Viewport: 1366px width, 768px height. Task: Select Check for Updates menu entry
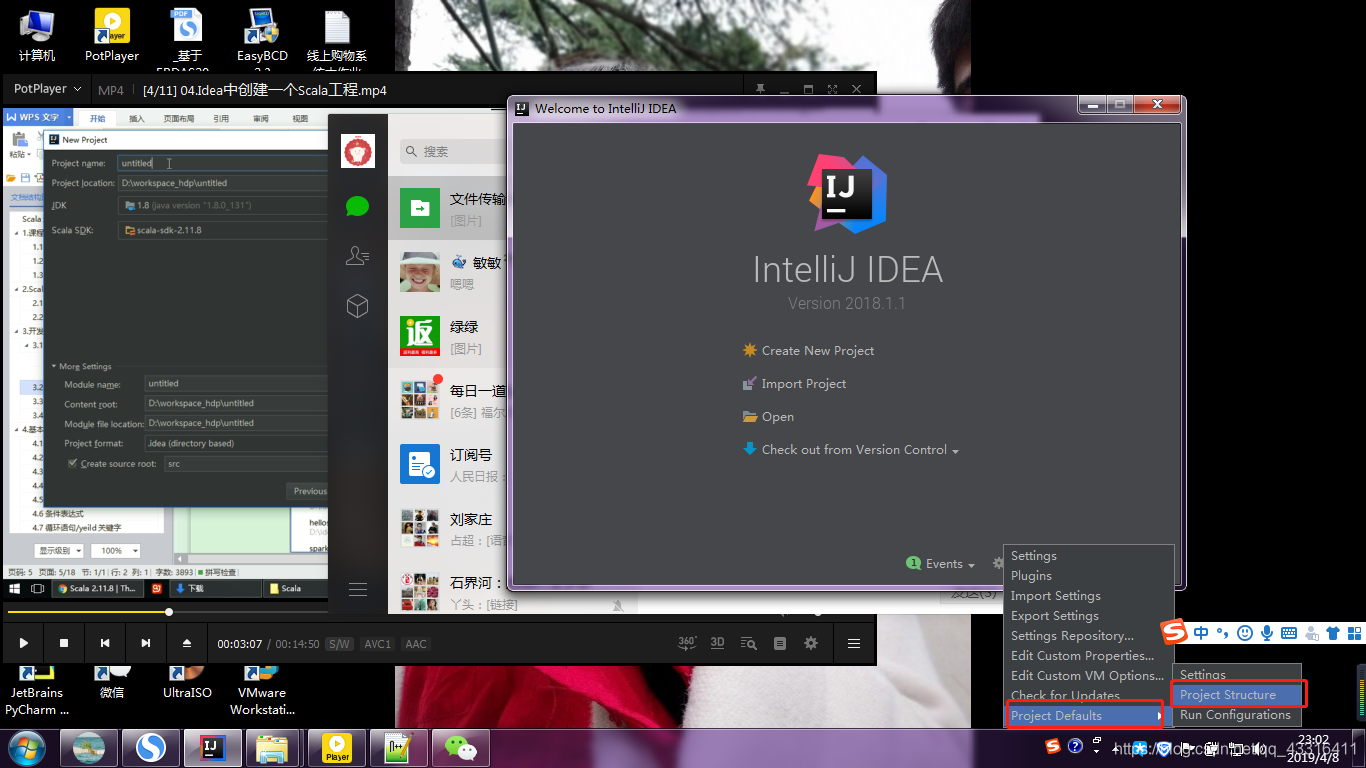(1065, 695)
